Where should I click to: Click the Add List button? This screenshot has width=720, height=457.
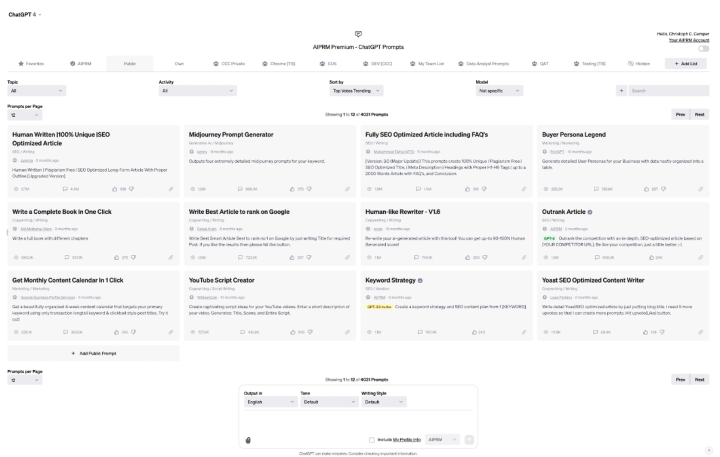686,63
